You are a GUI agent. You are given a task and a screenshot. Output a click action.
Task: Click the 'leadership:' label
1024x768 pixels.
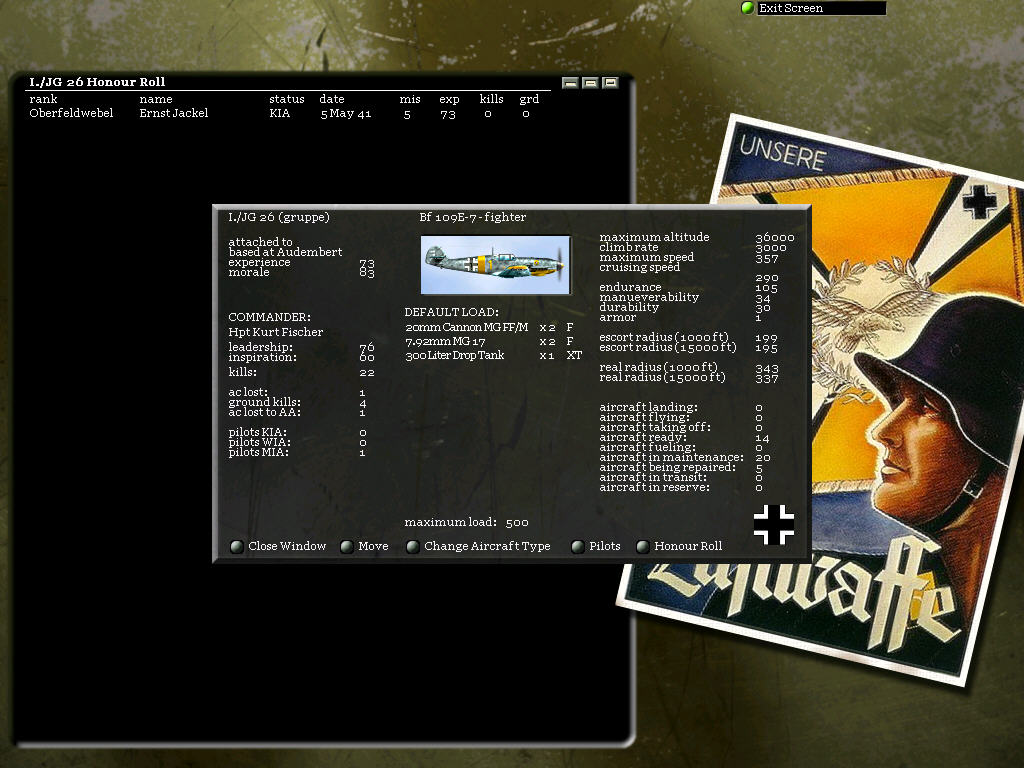point(261,347)
